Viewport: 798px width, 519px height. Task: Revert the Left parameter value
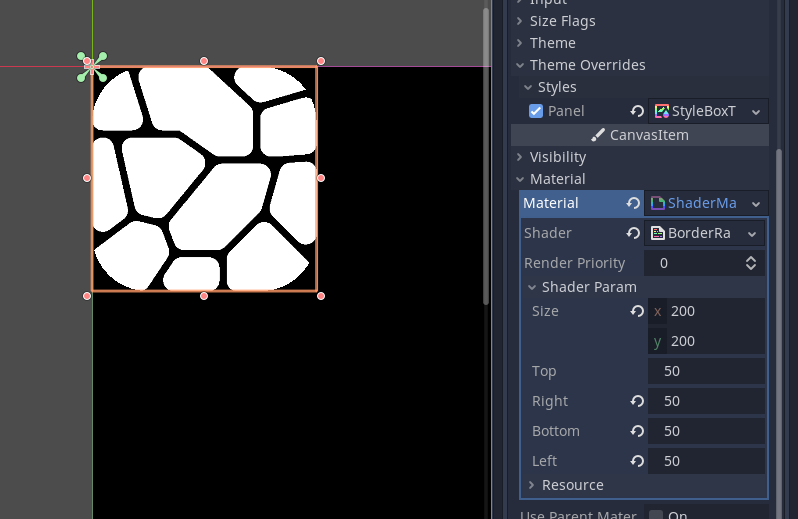pyautogui.click(x=636, y=461)
